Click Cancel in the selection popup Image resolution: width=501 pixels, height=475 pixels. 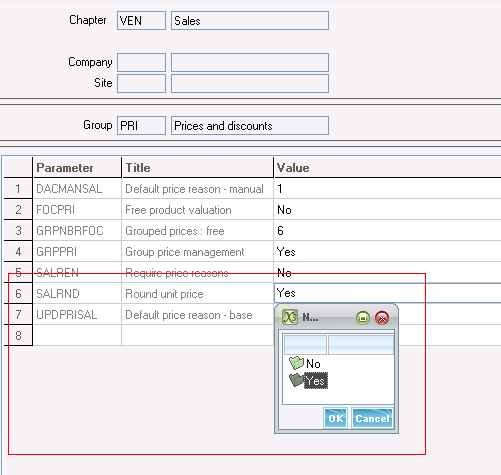(x=372, y=418)
